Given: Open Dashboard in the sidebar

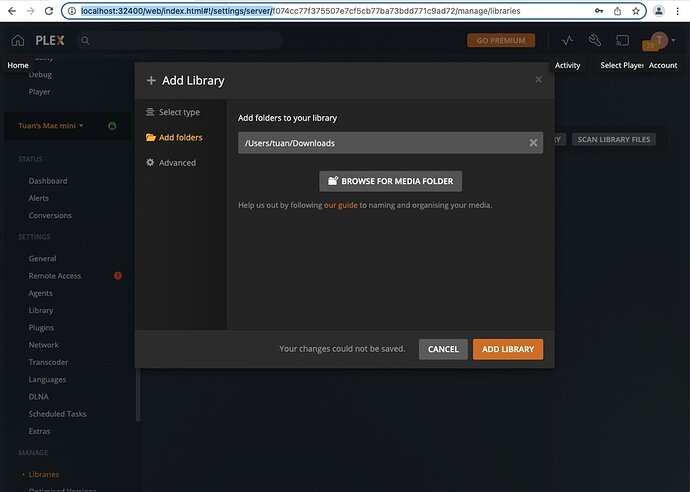Looking at the screenshot, I should pyautogui.click(x=48, y=181).
